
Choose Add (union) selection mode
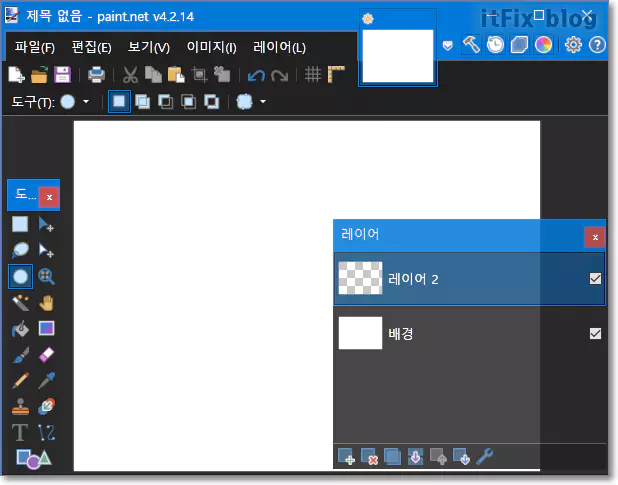(x=142, y=102)
